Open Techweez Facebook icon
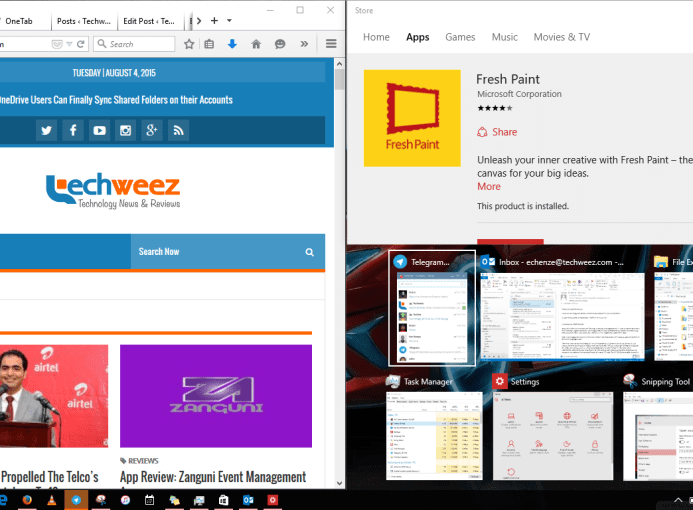The image size is (693, 510). 73,130
